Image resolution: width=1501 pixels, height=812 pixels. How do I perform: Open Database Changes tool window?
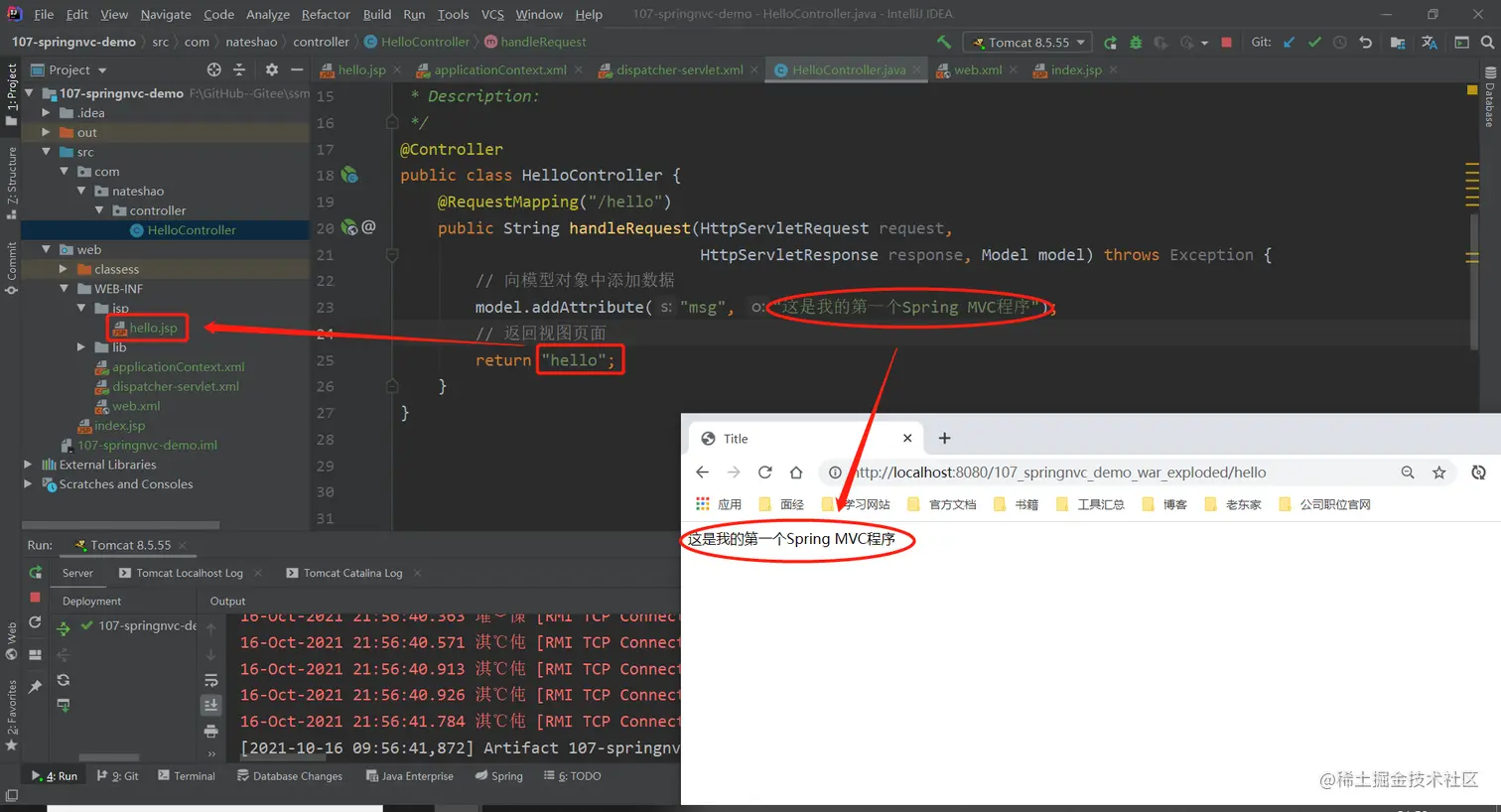[289, 776]
